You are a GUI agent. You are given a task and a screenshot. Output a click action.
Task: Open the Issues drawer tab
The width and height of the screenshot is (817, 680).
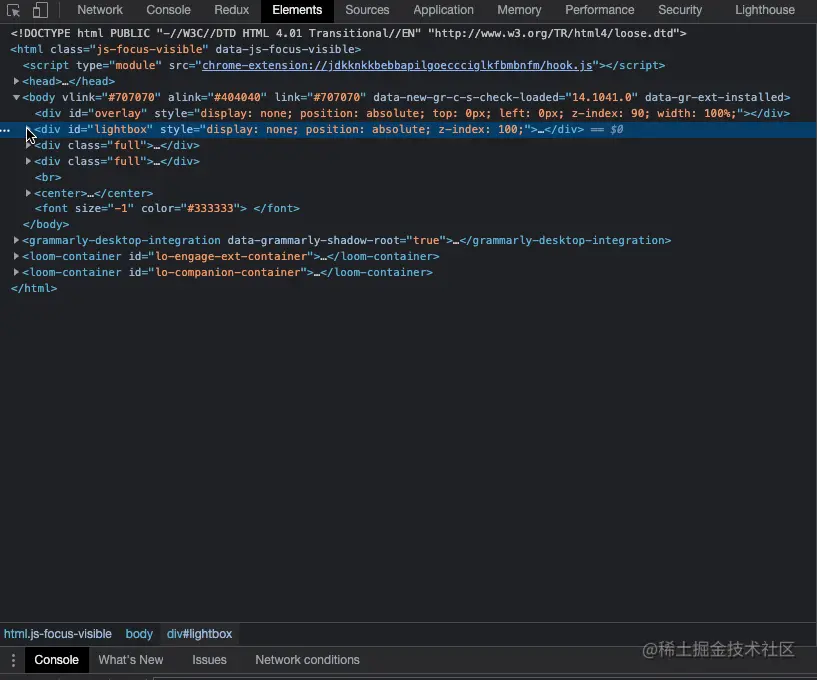pyautogui.click(x=209, y=660)
